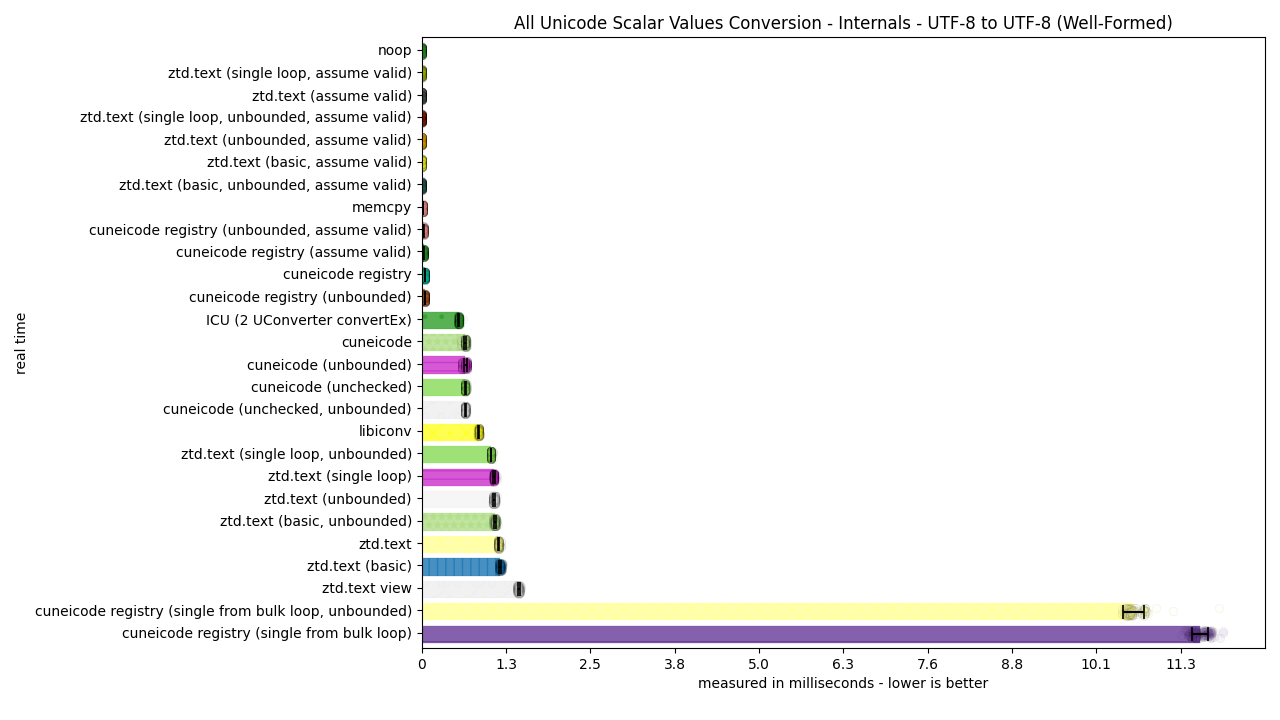The width and height of the screenshot is (1280, 720).
Task: Click the x-axis tick '6.3'
Action: (x=843, y=663)
